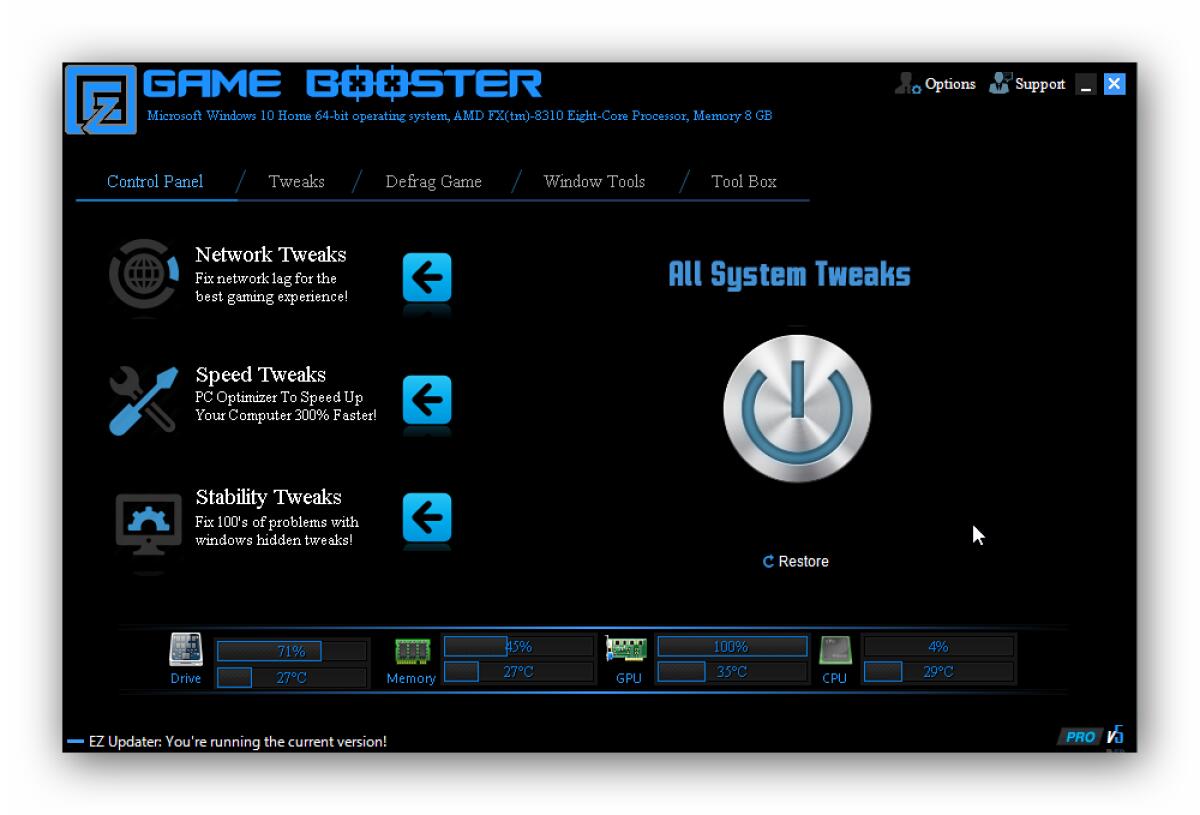Open Options via the user gear icon
Viewport: 1200px width, 815px height.
906,84
